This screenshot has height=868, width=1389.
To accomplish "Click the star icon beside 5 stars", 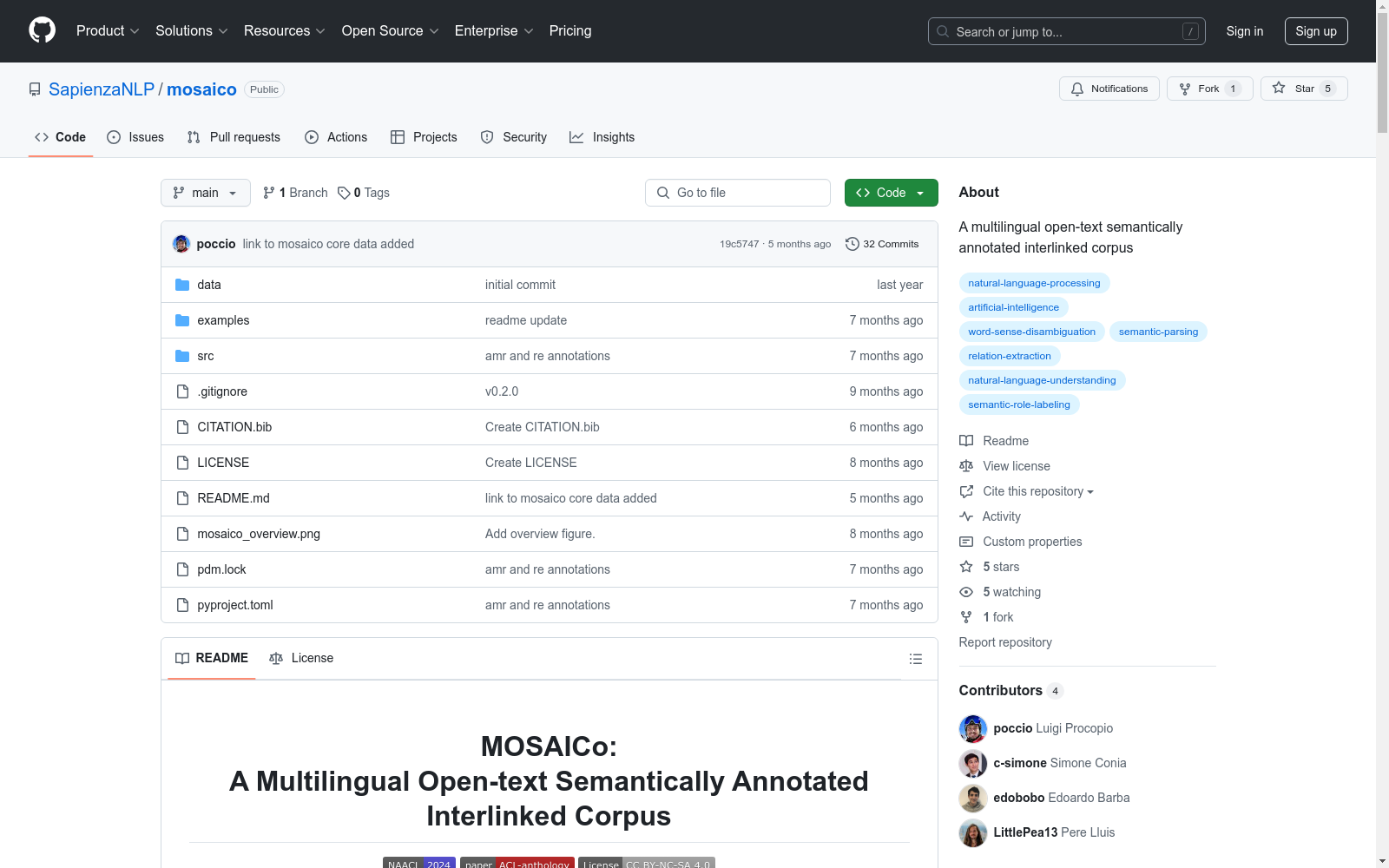I will (966, 567).
